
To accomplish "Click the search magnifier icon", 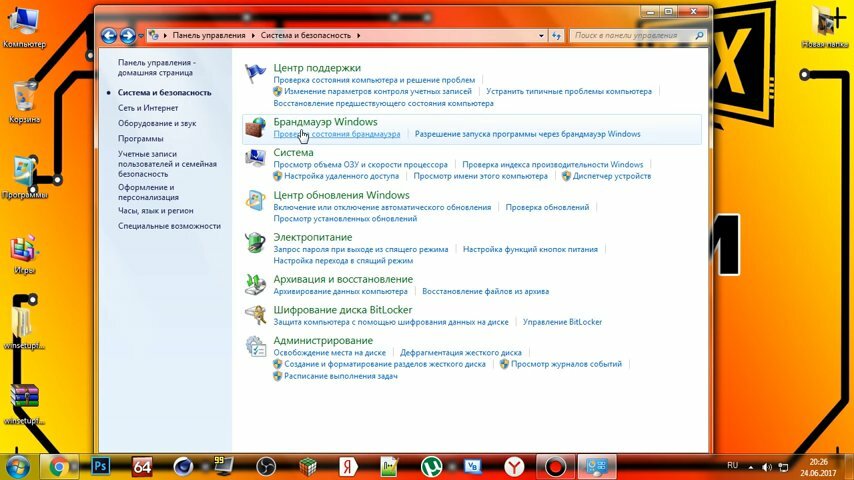I will (x=699, y=35).
